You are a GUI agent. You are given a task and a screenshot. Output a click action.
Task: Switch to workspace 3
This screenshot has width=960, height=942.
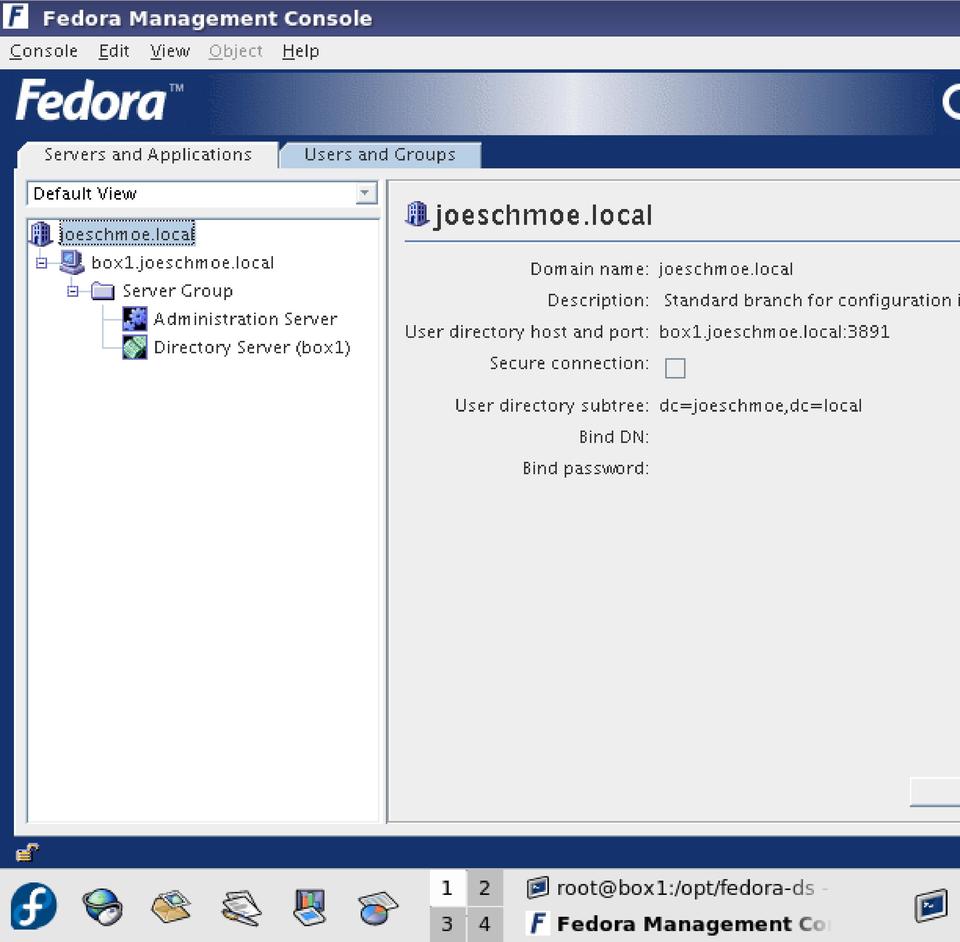click(448, 924)
